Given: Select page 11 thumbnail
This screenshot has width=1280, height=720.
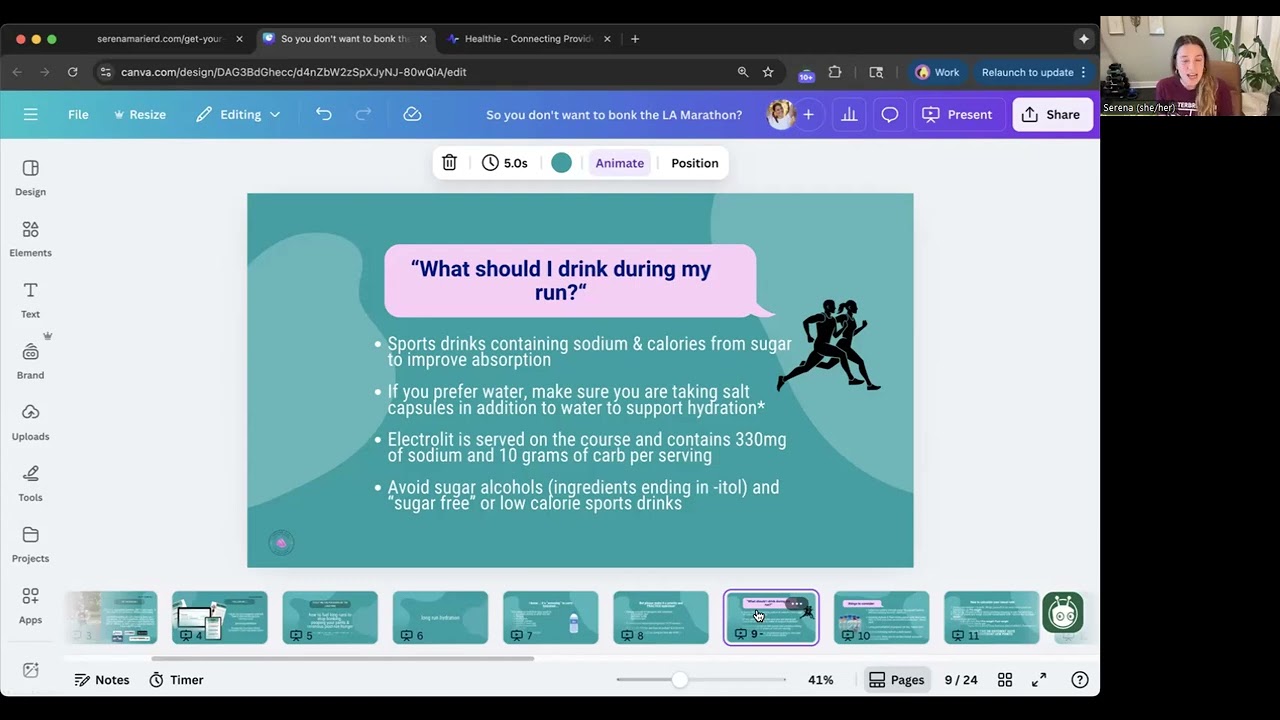Looking at the screenshot, I should click(992, 617).
